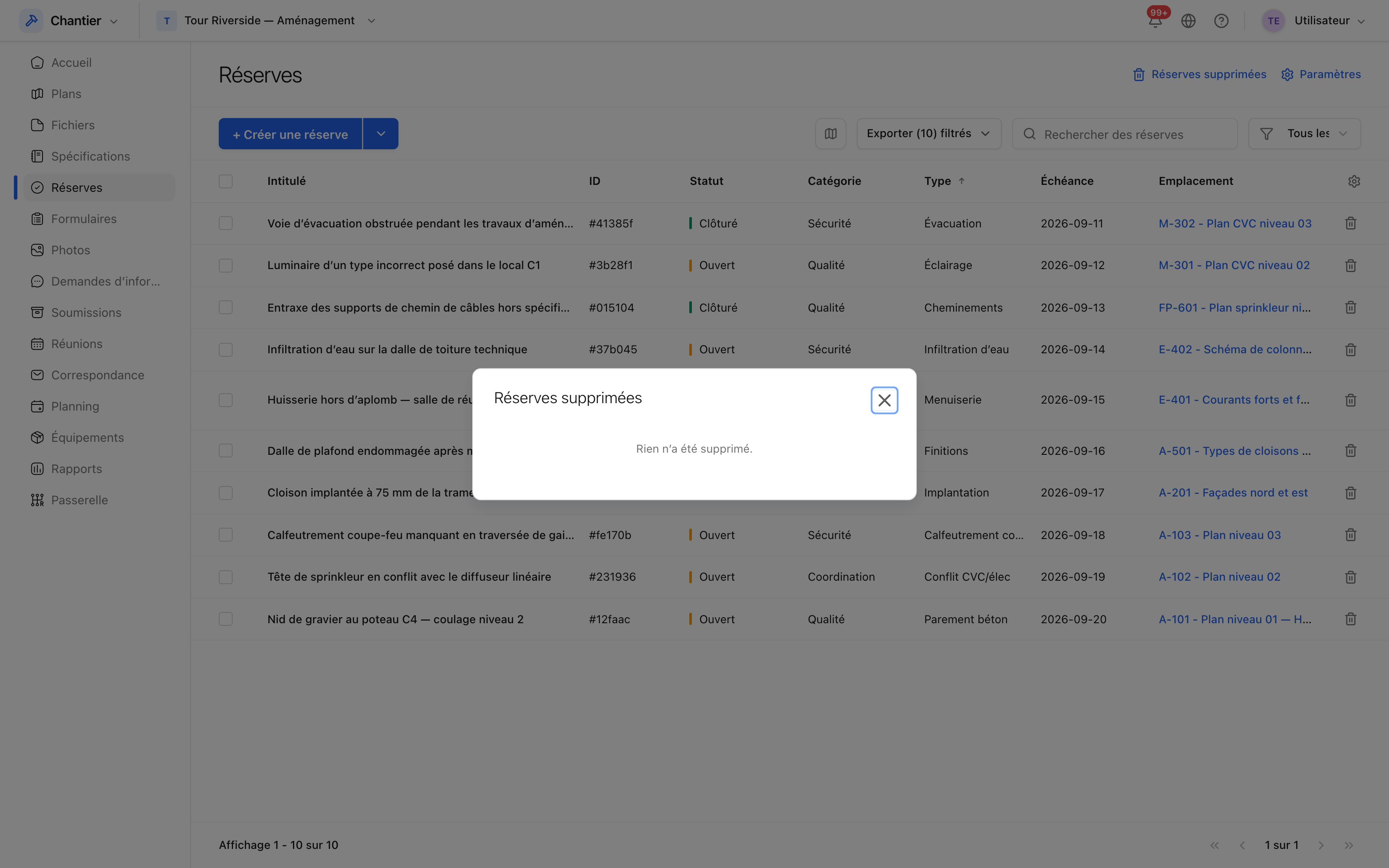Click trash icon for Tête de sprinkleur row
Screen dimensions: 1389x868
pyautogui.click(x=1350, y=577)
